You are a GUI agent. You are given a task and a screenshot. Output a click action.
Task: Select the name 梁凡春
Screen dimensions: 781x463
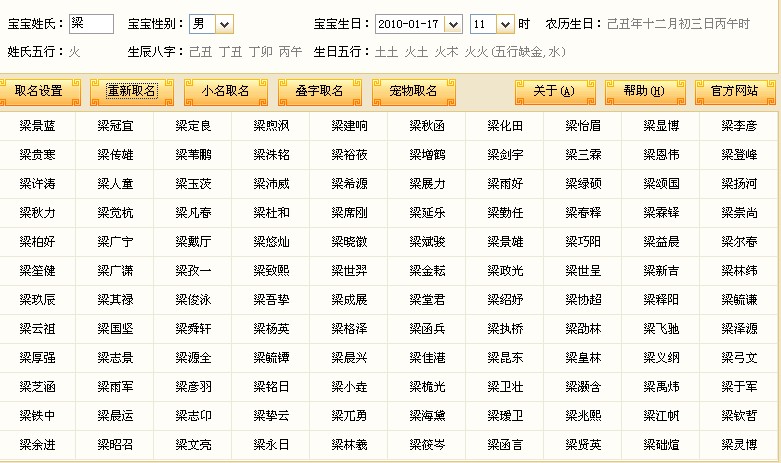(x=193, y=213)
